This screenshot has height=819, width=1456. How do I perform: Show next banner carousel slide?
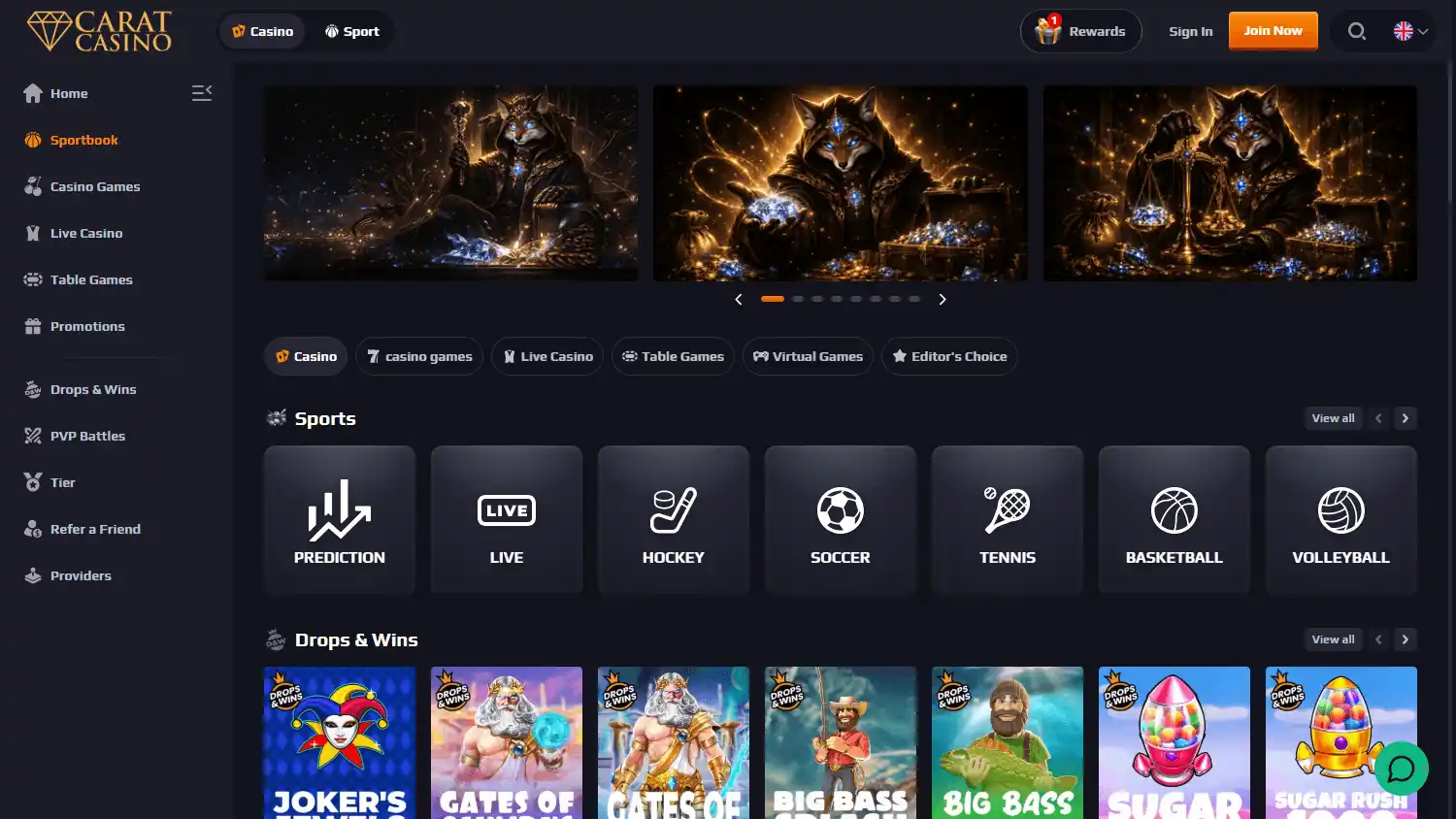tap(943, 299)
